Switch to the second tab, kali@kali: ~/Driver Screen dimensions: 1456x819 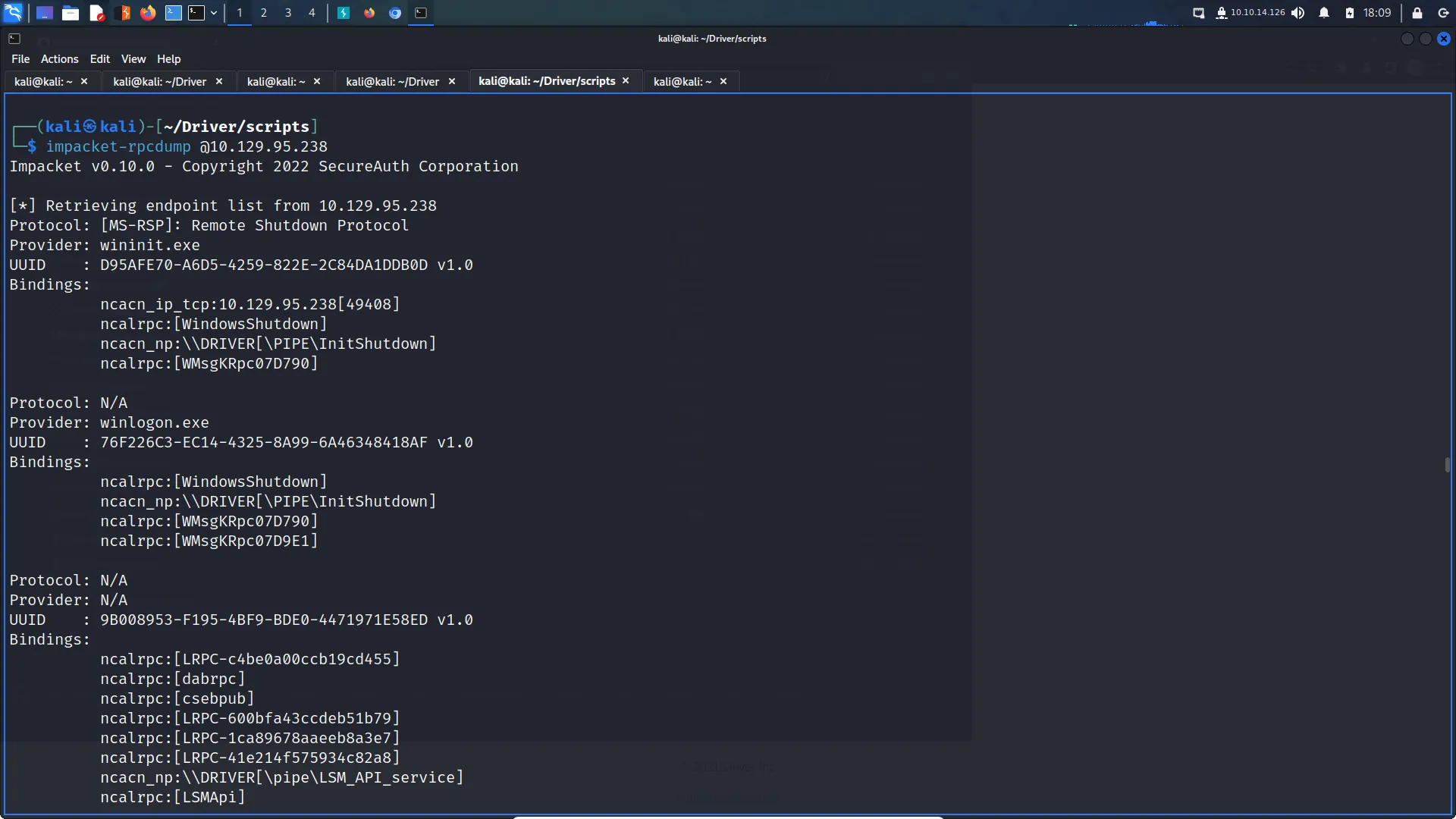click(160, 81)
